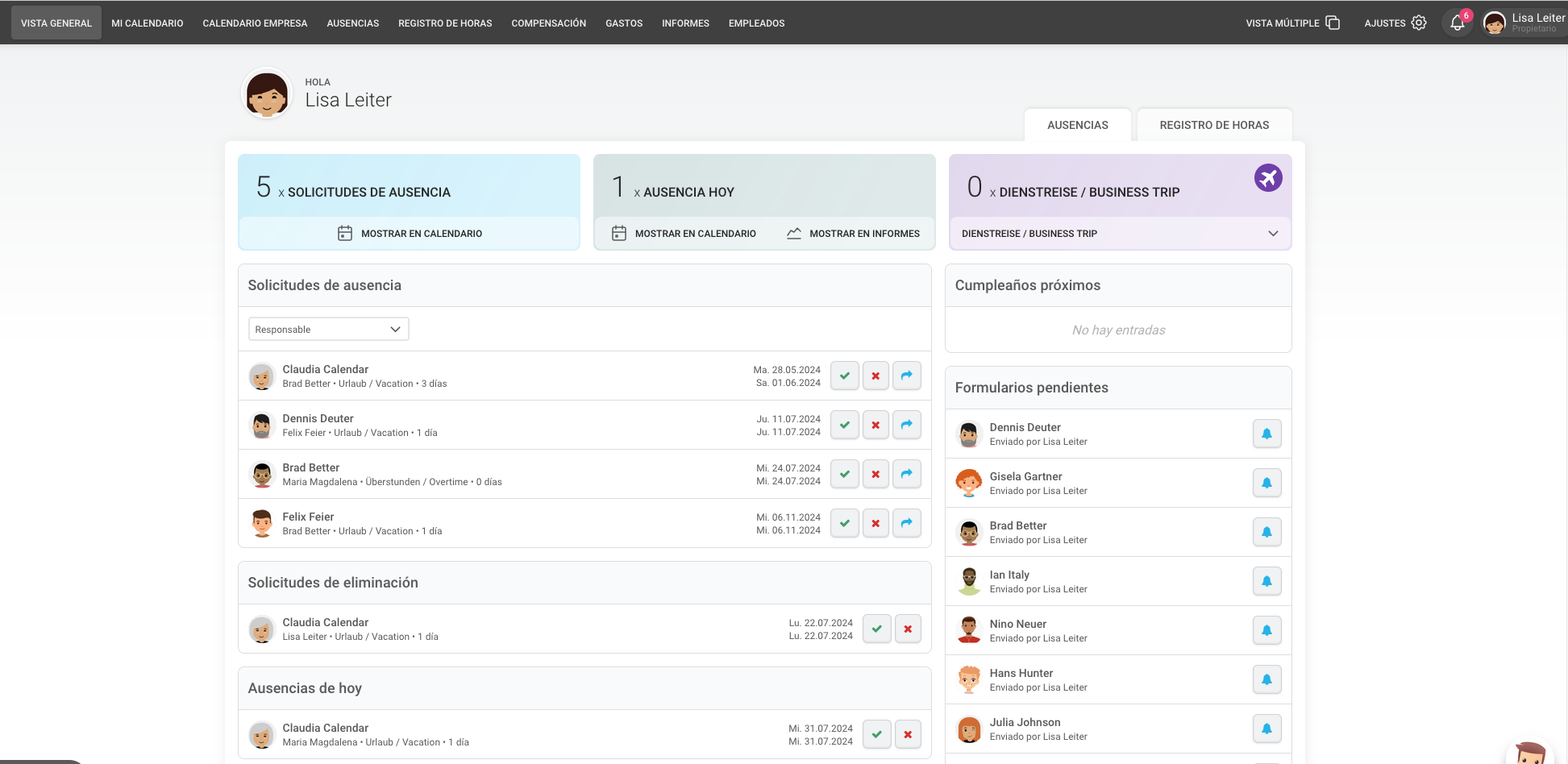Open Lisa Leiter's account menu

coord(1524,23)
